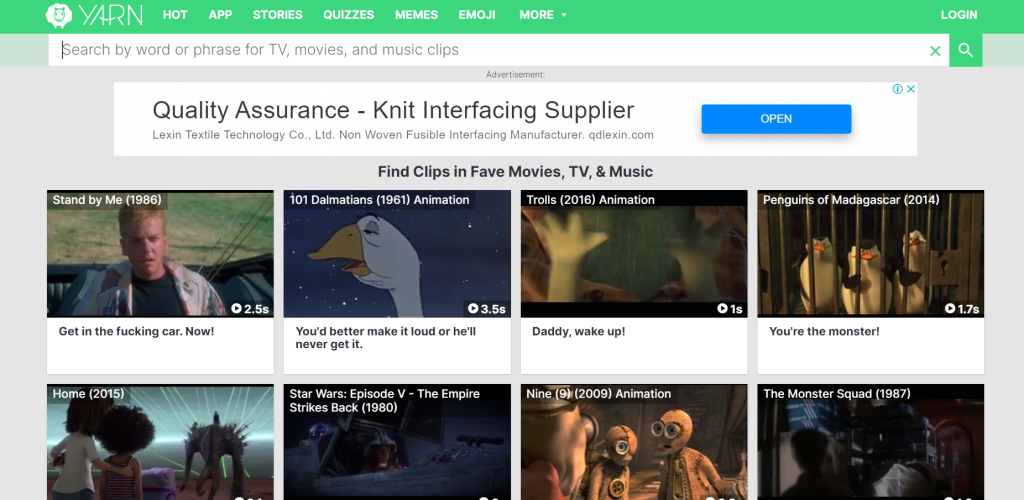Screen dimensions: 1024x500
Task: Click the '101 Dalmatians (1961) Animation' title label
Action: (x=379, y=200)
